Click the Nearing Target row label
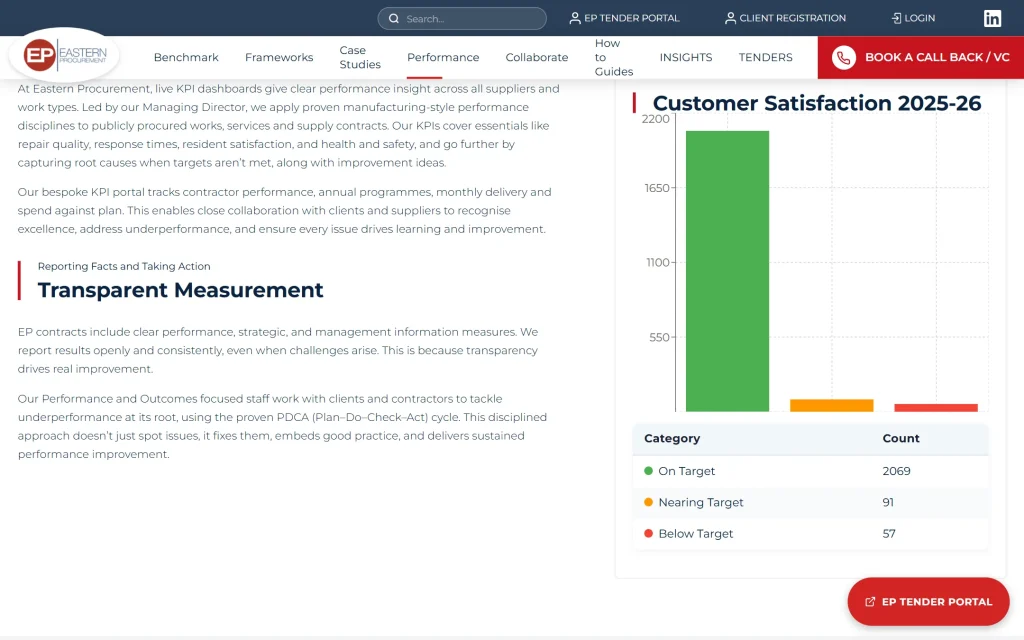 pyautogui.click(x=701, y=502)
